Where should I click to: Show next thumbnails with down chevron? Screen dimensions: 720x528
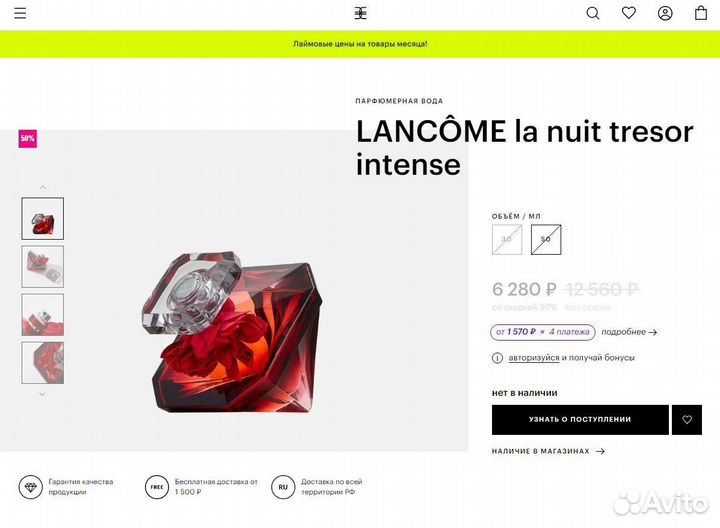42,394
